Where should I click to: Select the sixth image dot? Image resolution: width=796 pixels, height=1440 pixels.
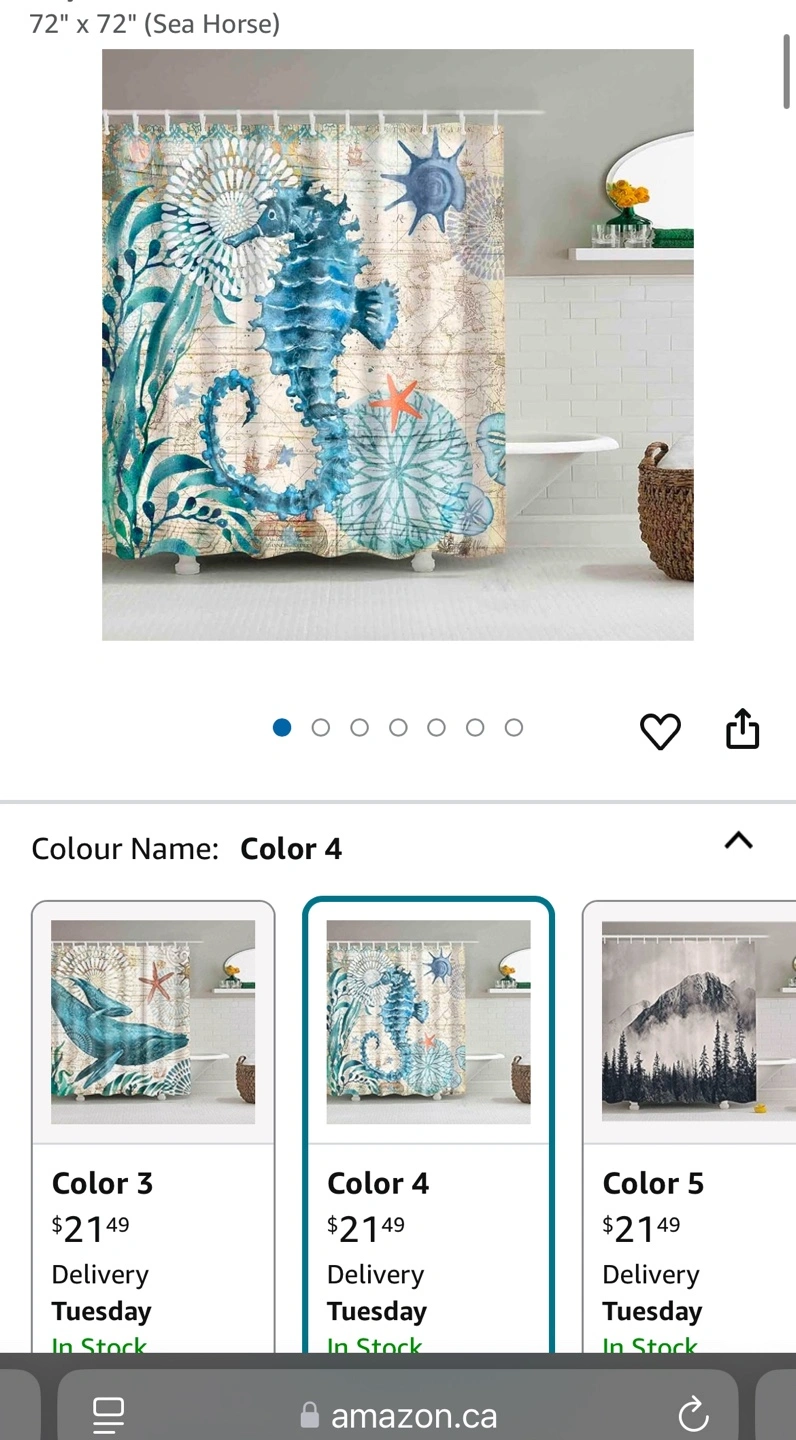(x=475, y=728)
